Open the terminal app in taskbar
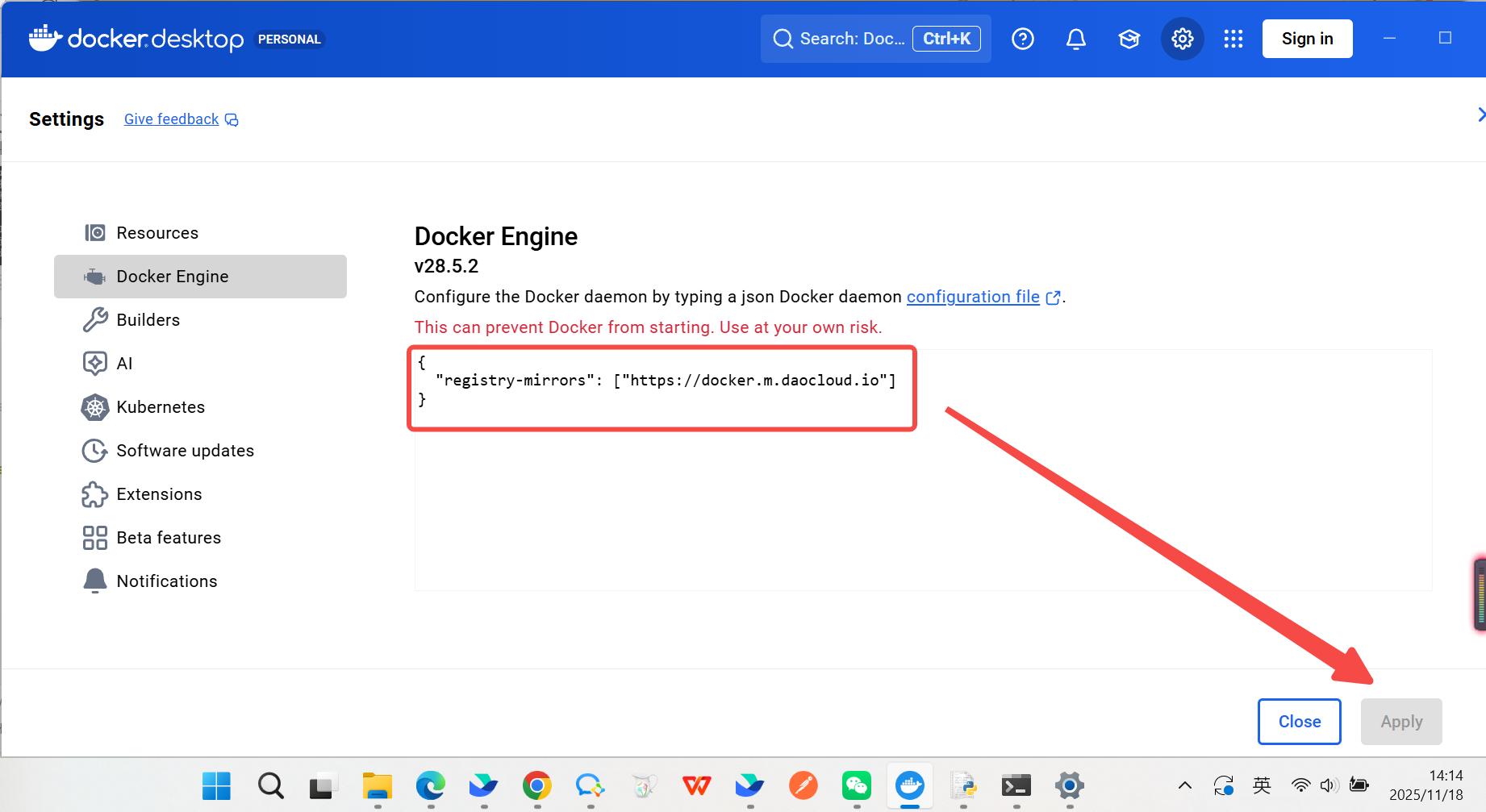The height and width of the screenshot is (812, 1486). [x=1016, y=785]
